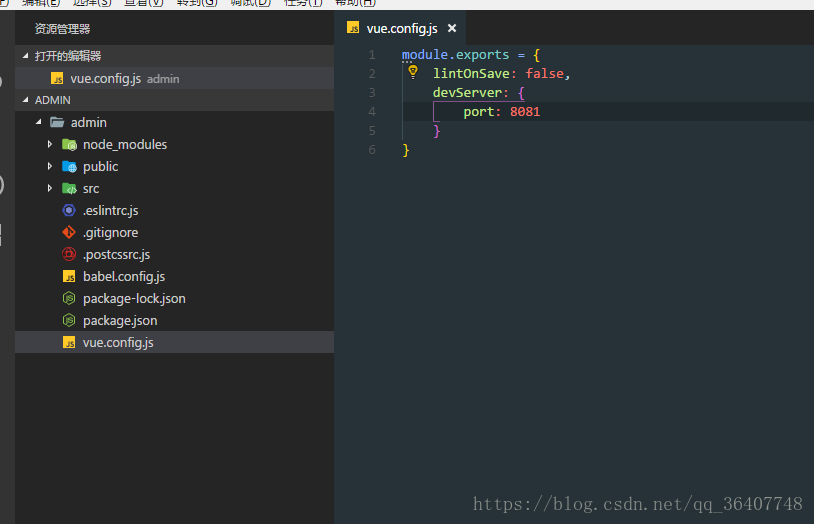Click the 8081 port value
The image size is (814, 524).
coord(525,112)
